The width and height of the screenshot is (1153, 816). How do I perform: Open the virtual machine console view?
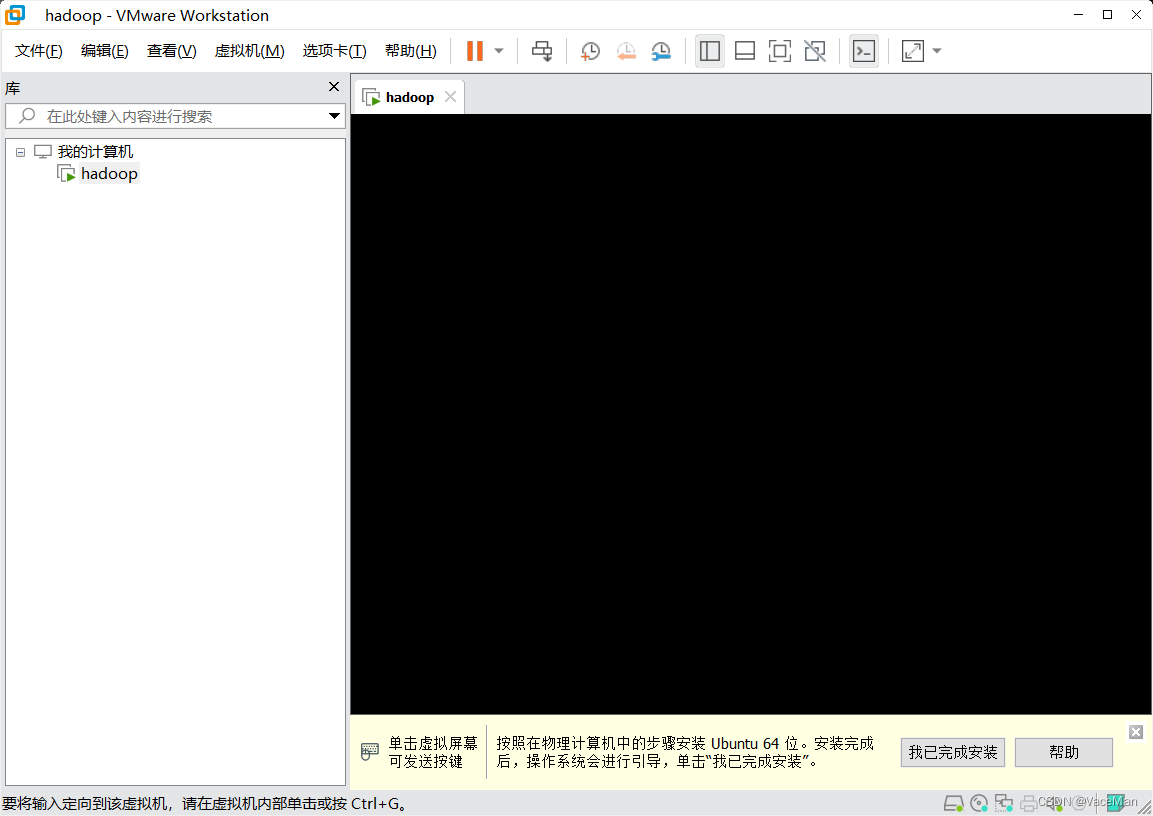(x=863, y=50)
